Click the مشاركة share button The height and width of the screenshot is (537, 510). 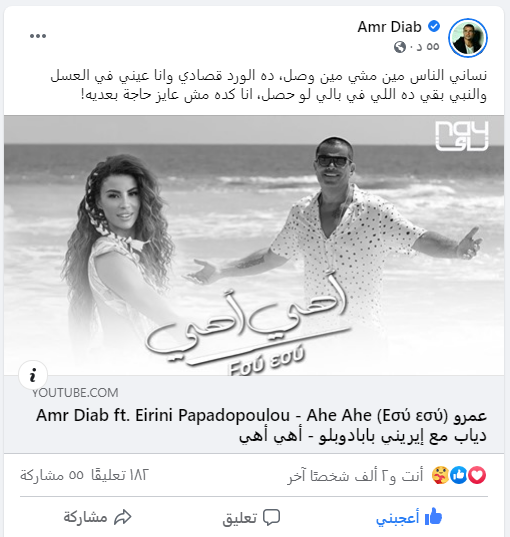click(x=97, y=517)
